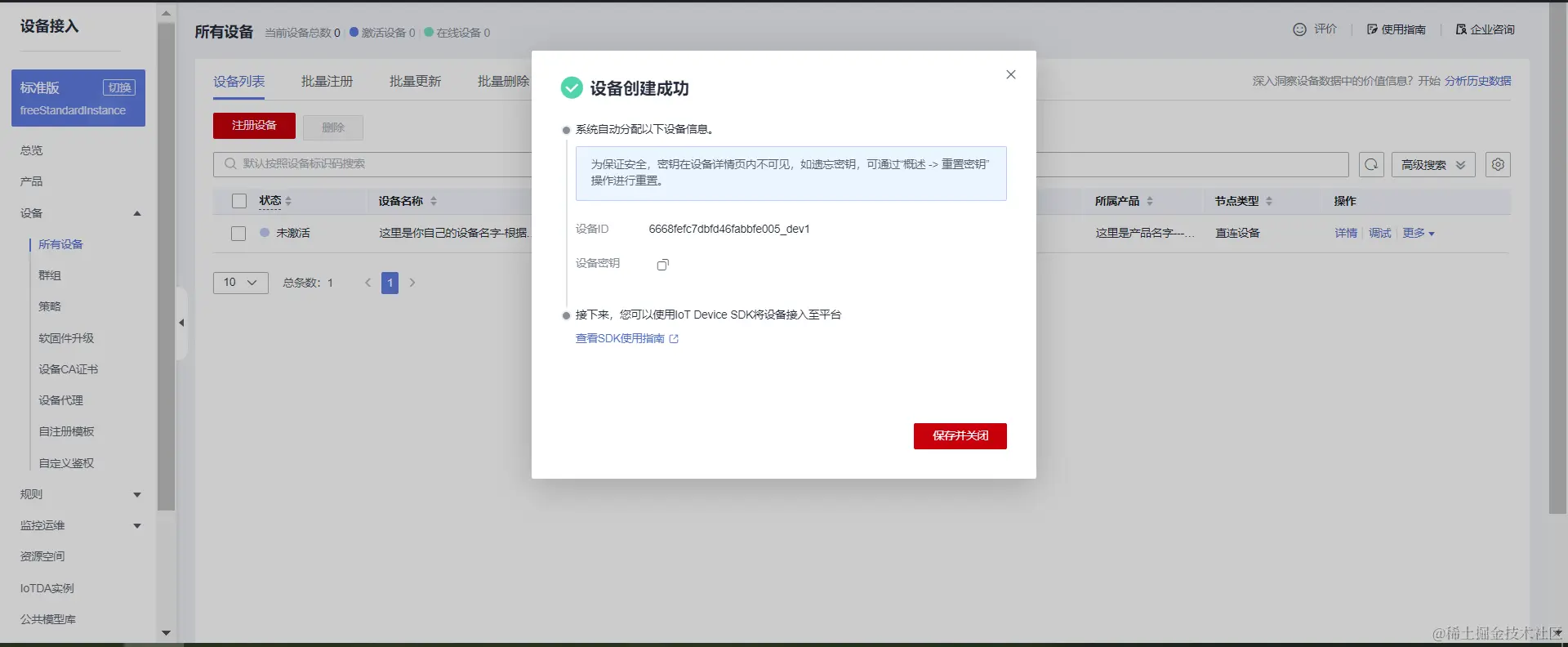This screenshot has height=647, width=1568.
Task: Click the 未激活 status cell
Action: [x=293, y=234]
